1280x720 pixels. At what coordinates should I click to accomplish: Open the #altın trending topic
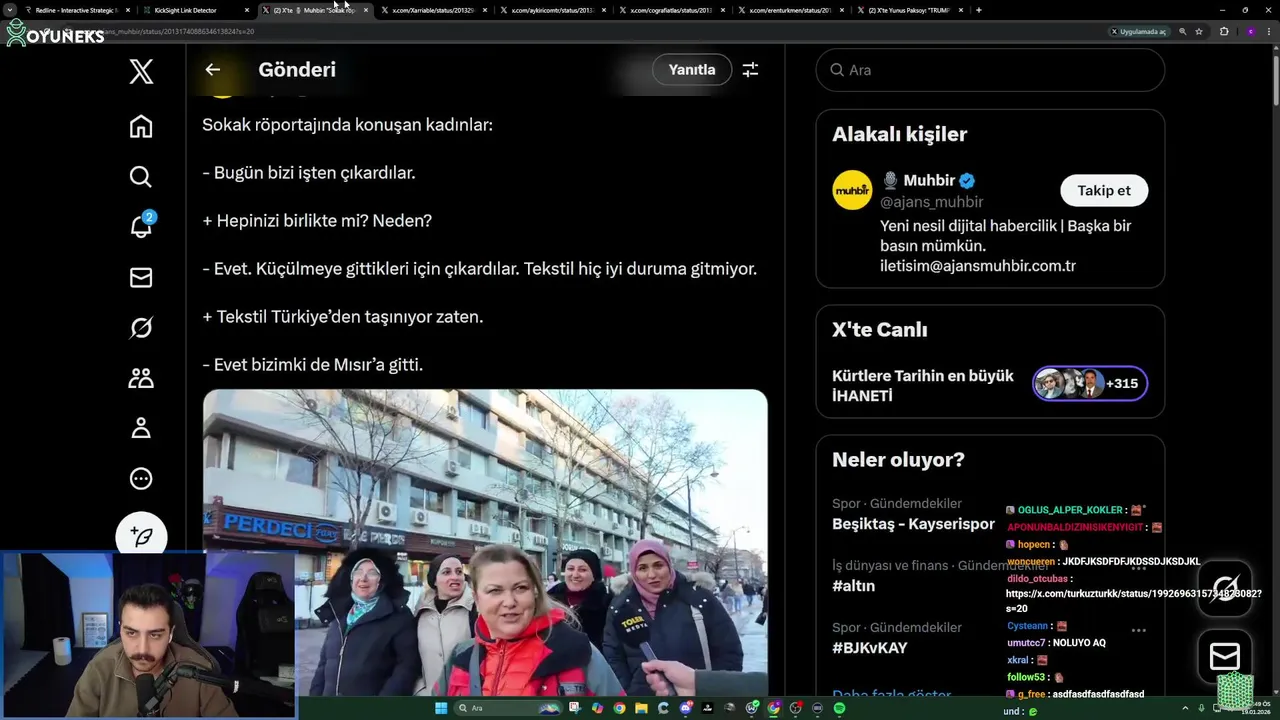click(x=853, y=586)
